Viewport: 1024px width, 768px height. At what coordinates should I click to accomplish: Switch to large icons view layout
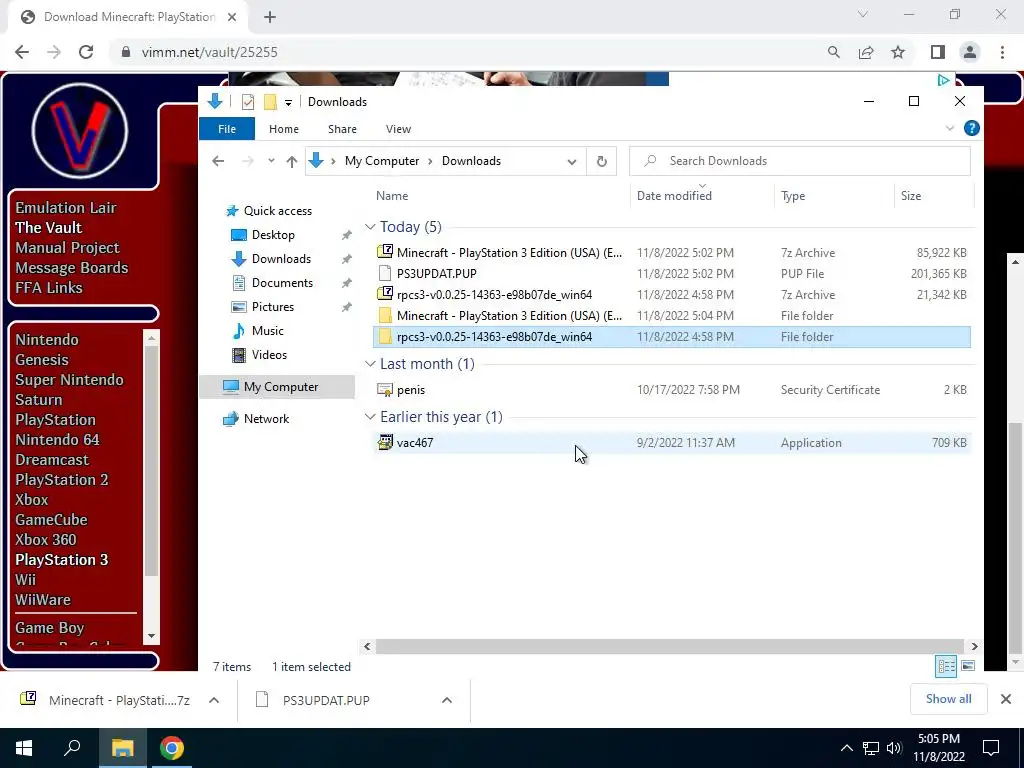[968, 666]
